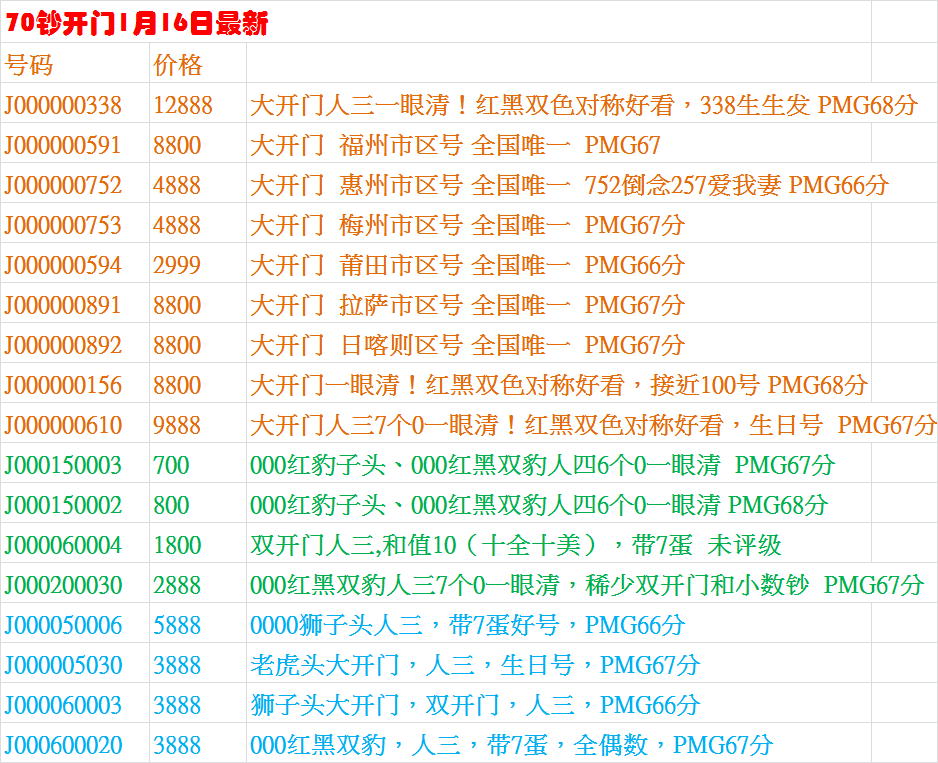Screen dimensions: 938x763
Task: Click serial number J000000891
Action: coord(63,306)
